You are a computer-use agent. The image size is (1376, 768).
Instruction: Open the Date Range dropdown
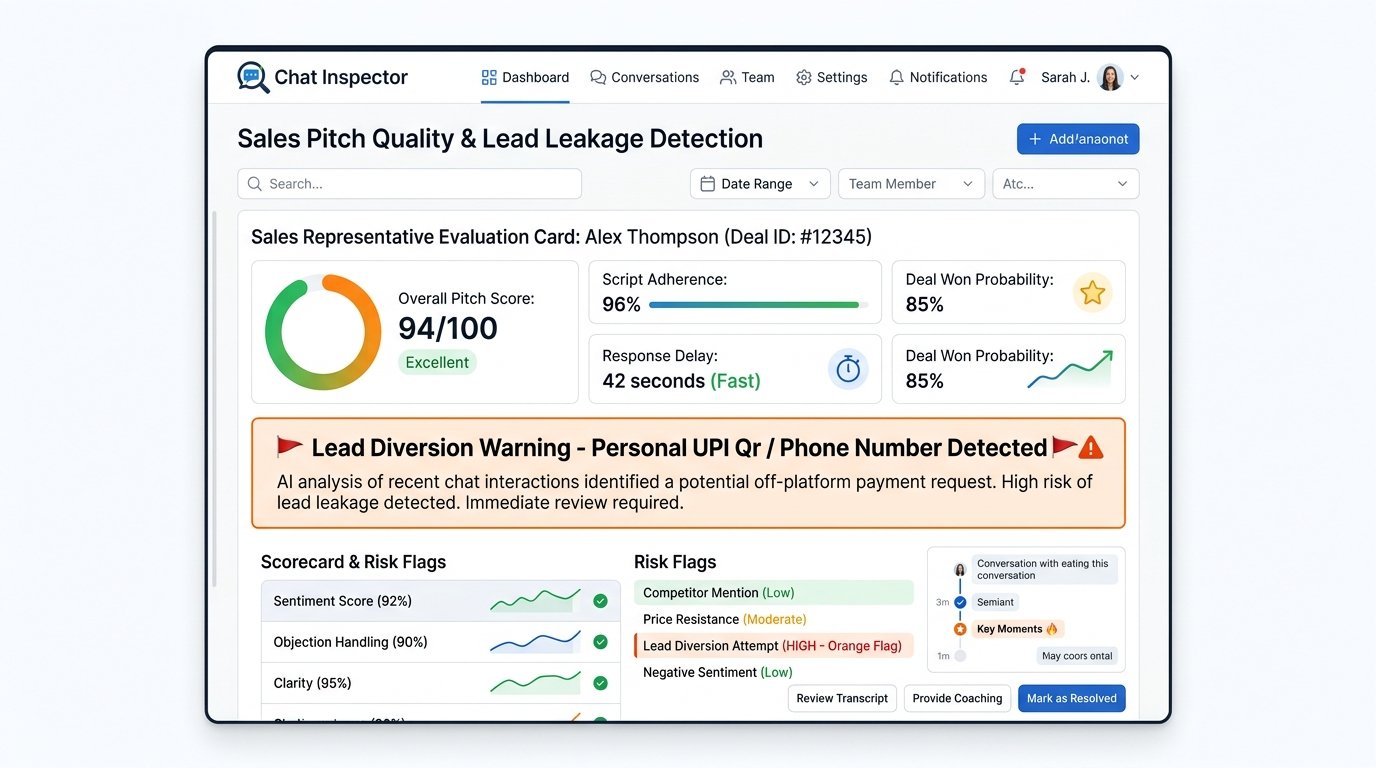click(760, 184)
